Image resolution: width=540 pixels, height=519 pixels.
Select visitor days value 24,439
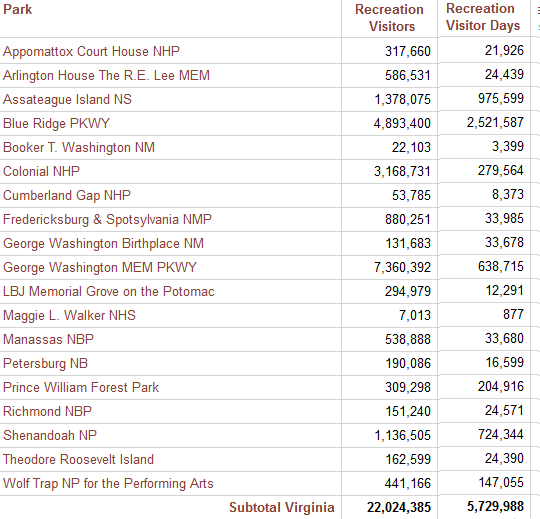point(504,74)
